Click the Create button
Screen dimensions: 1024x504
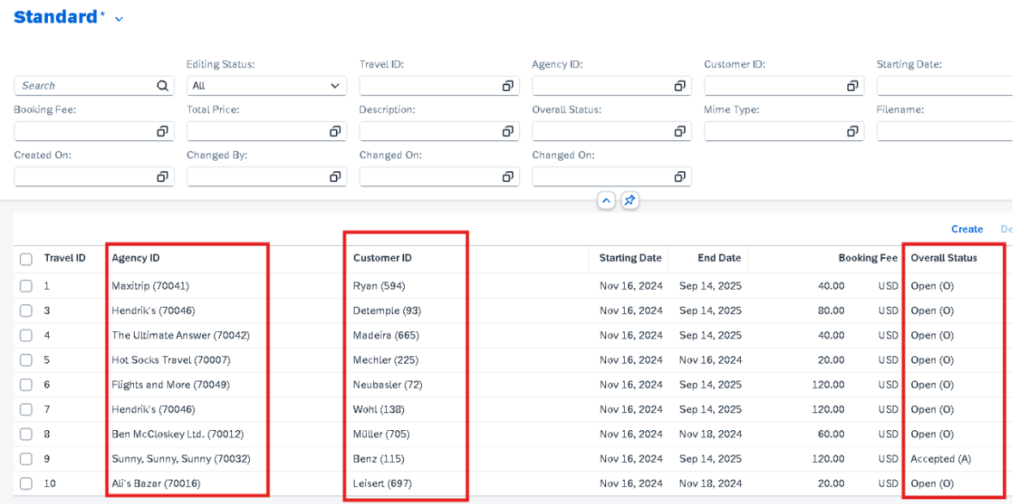point(966,229)
